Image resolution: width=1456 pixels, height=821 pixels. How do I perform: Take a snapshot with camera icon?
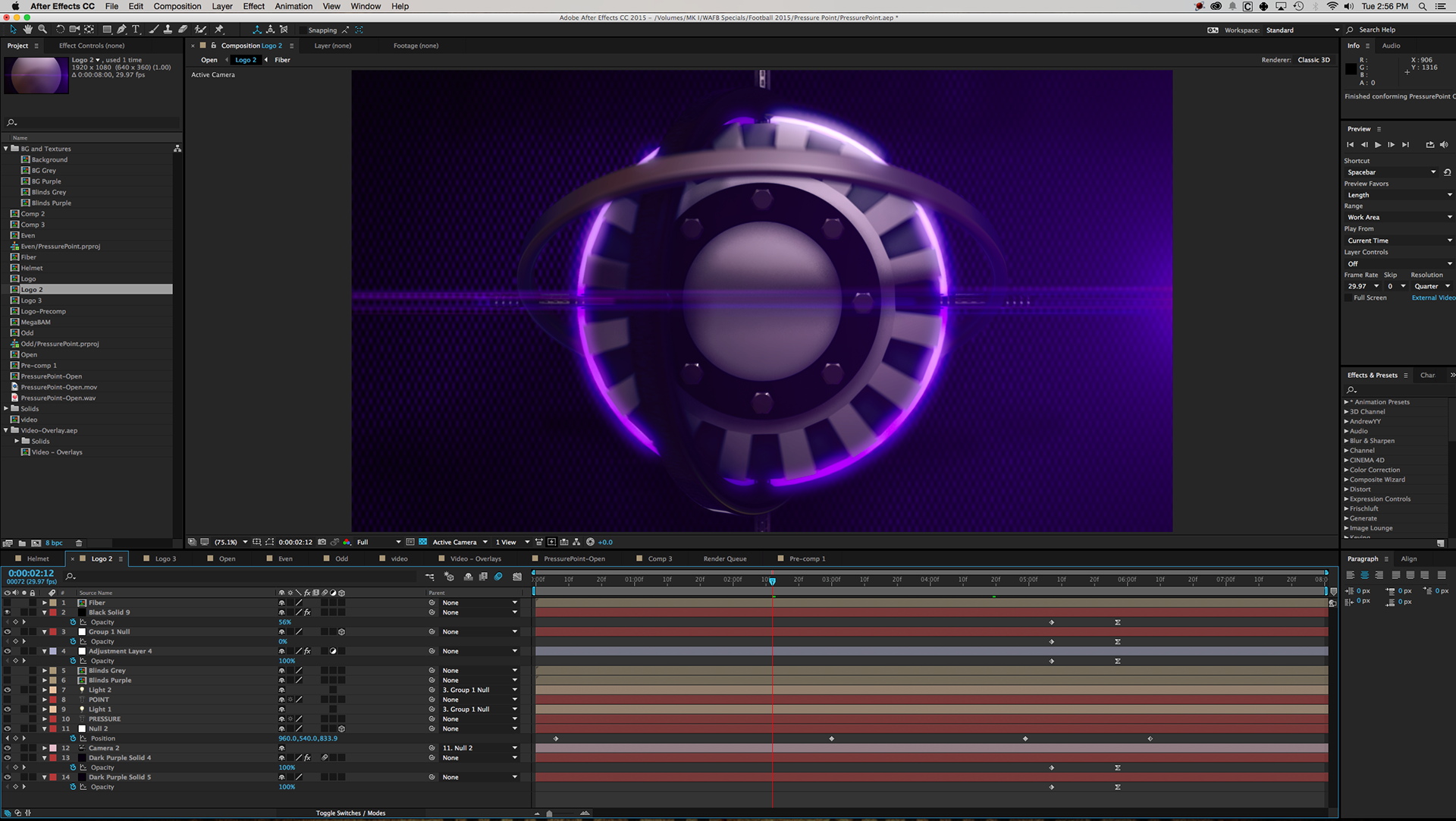pos(322,542)
